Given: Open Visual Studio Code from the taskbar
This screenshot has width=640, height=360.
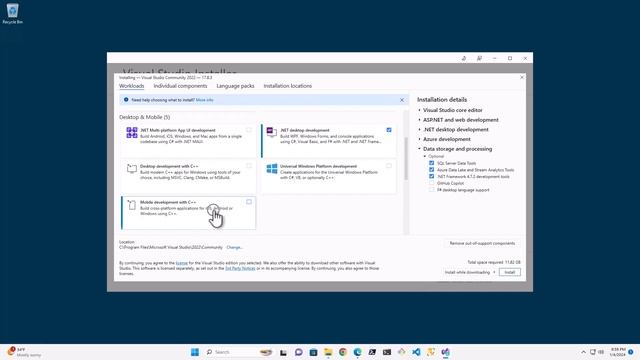Looking at the screenshot, I should 416,352.
